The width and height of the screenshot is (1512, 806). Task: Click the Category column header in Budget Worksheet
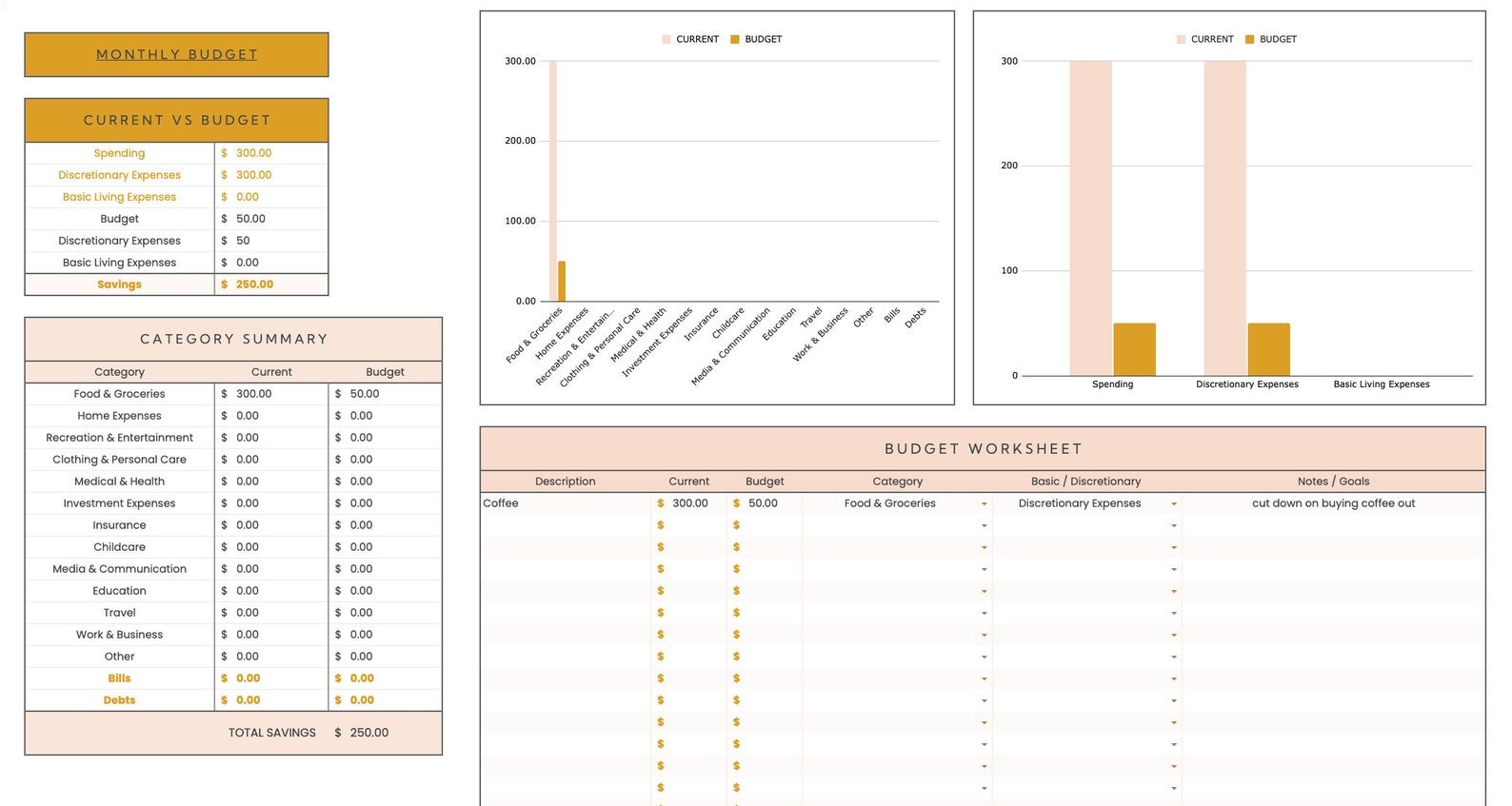click(897, 482)
